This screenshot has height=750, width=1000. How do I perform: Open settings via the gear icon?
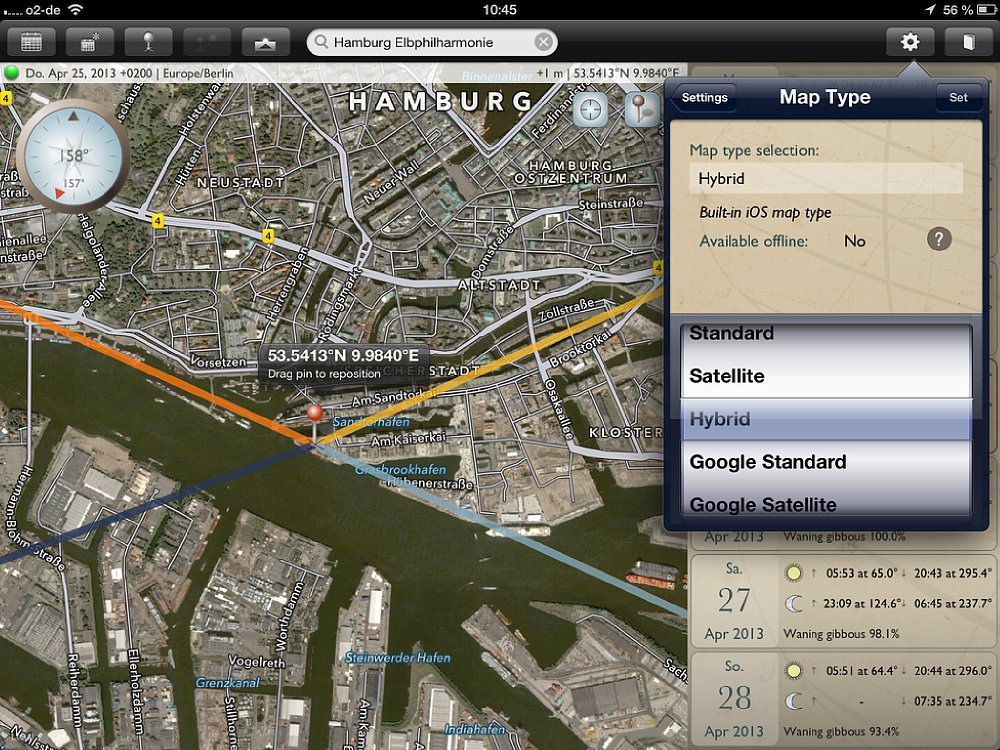coord(909,42)
